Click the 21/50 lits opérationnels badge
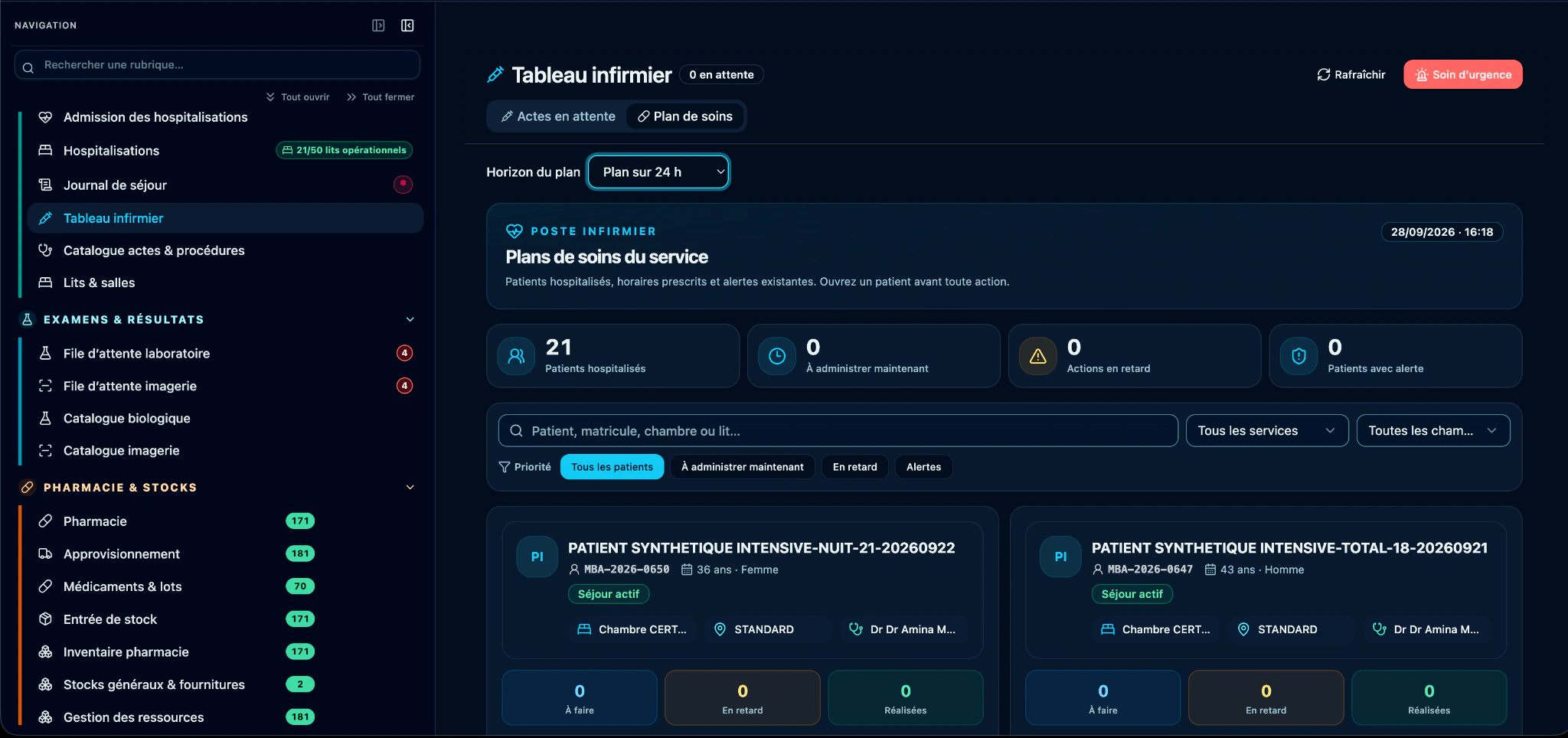Viewport: 1568px width, 738px height. [x=344, y=150]
